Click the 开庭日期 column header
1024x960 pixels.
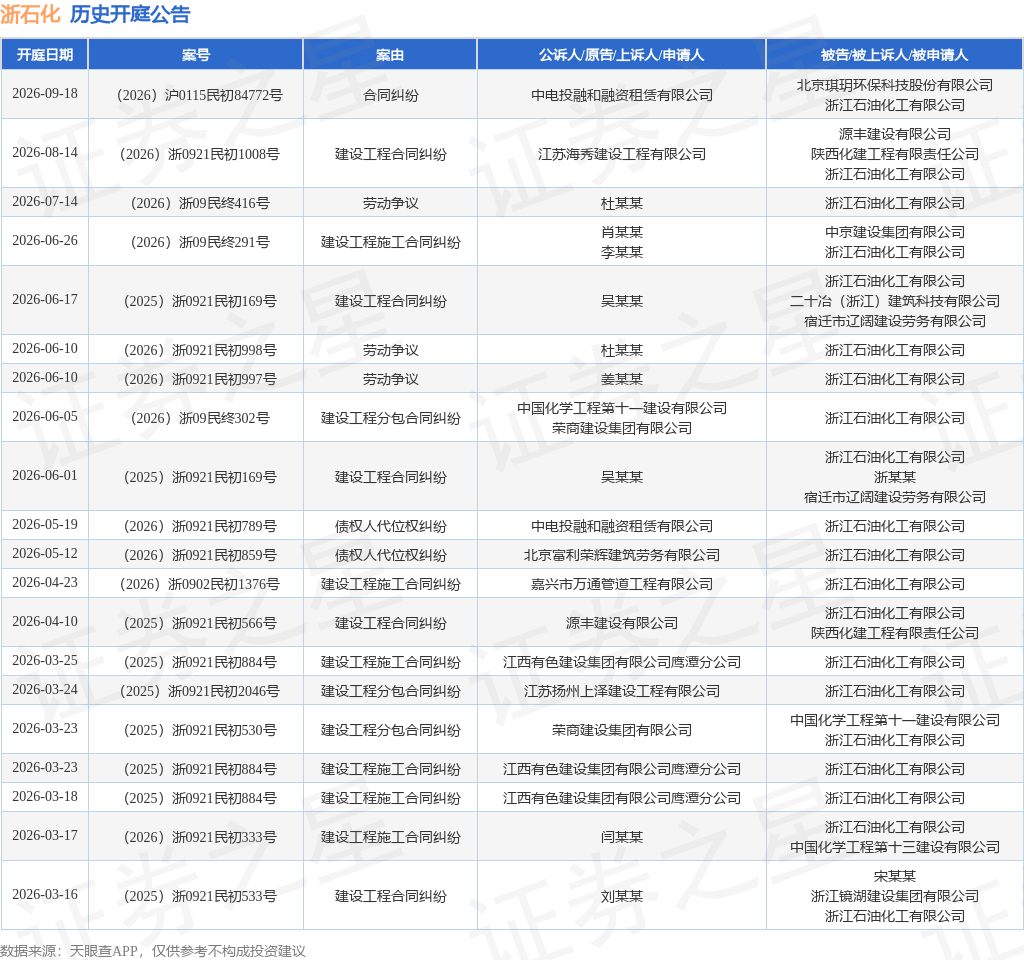coord(44,55)
